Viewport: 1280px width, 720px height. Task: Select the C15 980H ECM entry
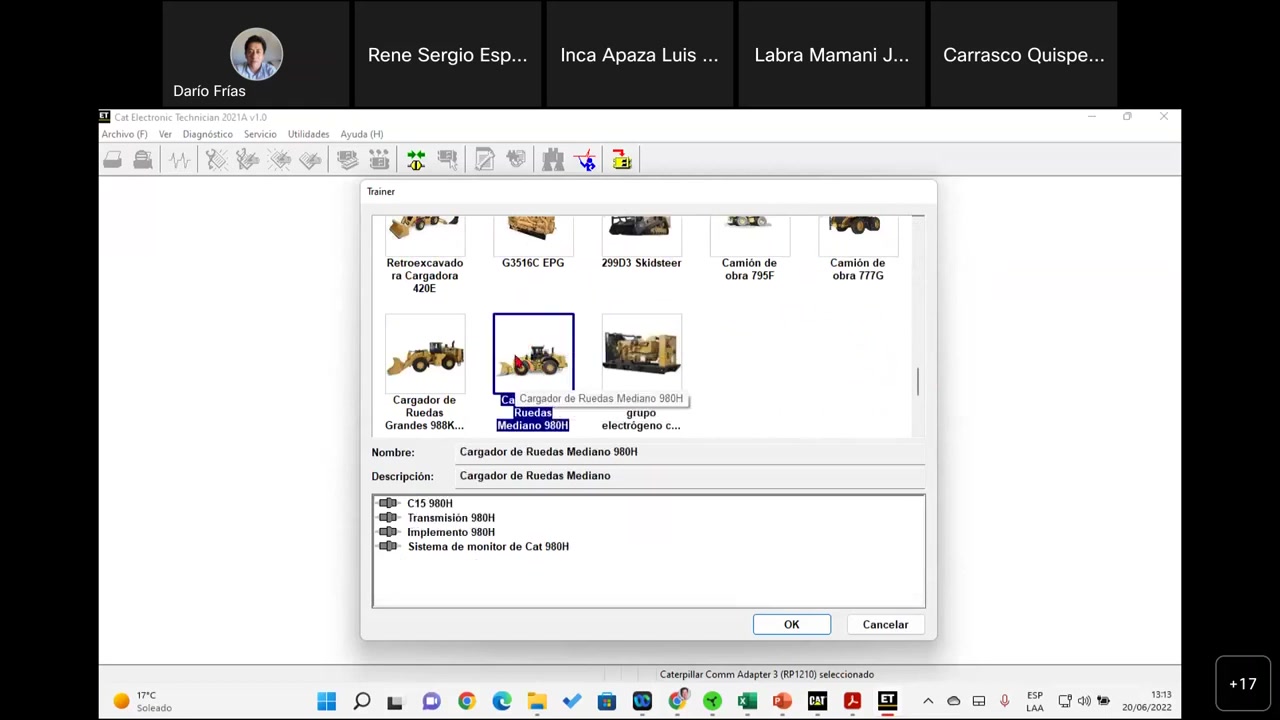429,503
